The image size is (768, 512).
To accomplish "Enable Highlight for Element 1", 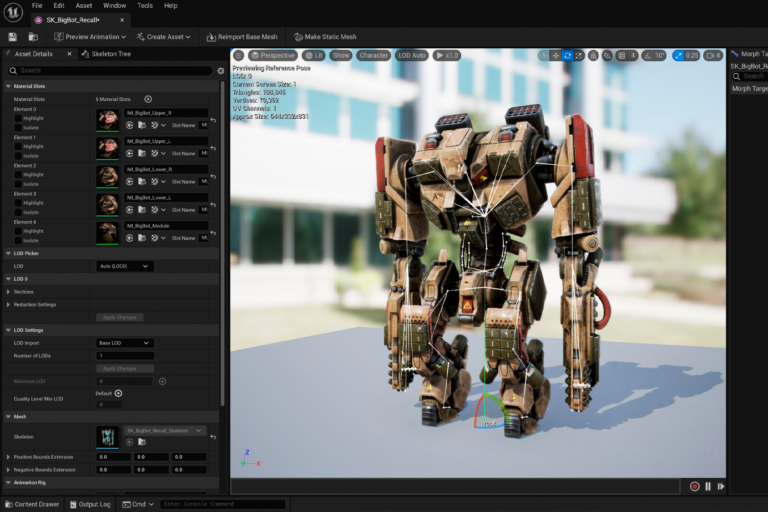I will pyautogui.click(x=18, y=146).
